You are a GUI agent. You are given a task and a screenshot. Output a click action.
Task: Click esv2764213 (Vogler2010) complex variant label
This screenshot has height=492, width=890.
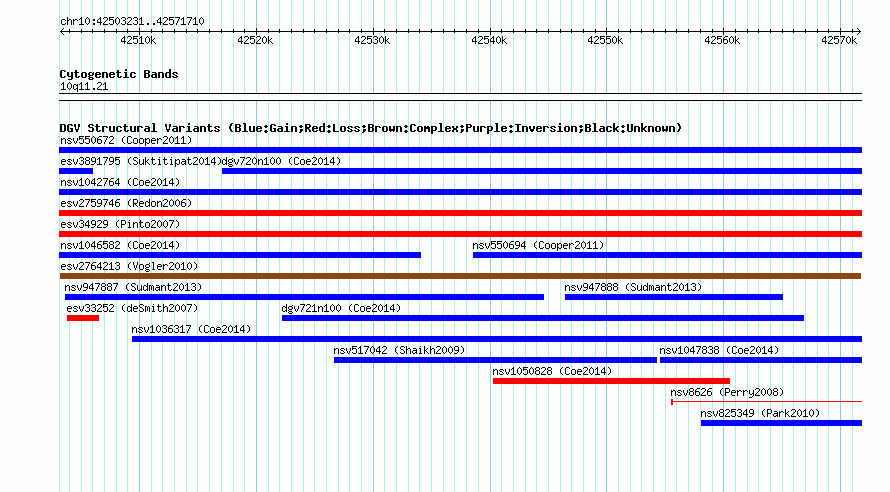click(129, 266)
